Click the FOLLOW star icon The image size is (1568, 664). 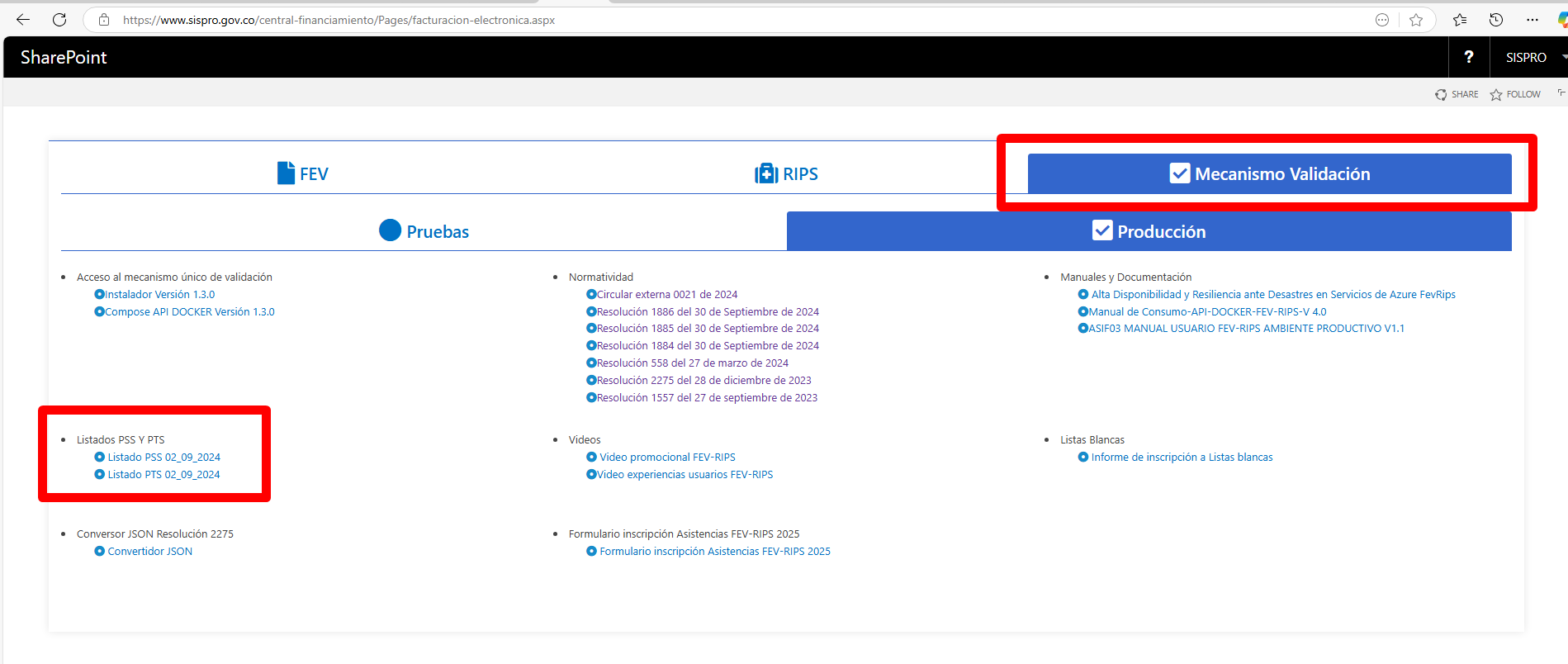coord(1496,95)
